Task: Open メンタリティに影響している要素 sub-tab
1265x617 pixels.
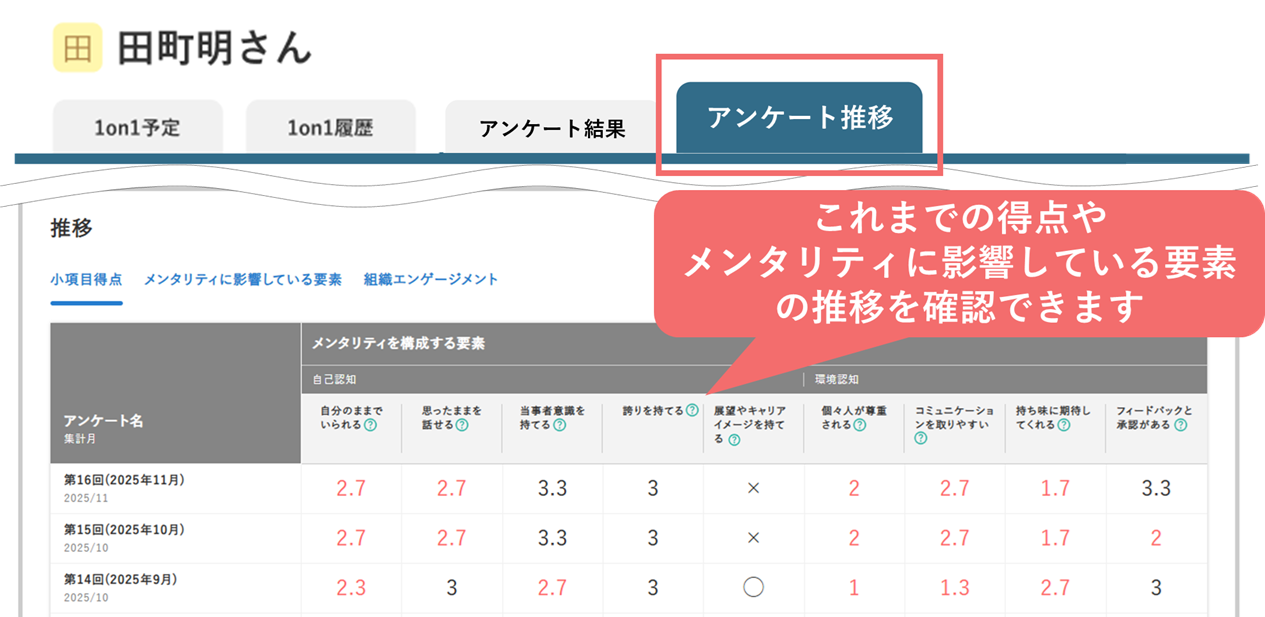Action: (243, 280)
